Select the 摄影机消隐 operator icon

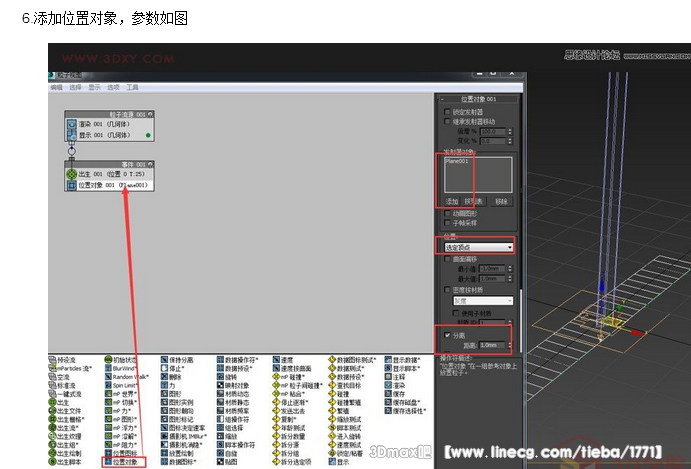click(164, 445)
